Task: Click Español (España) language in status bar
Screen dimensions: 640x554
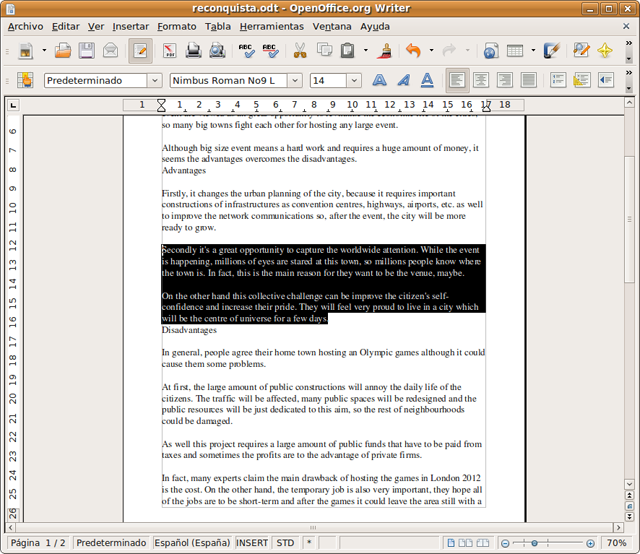Action: (192, 543)
